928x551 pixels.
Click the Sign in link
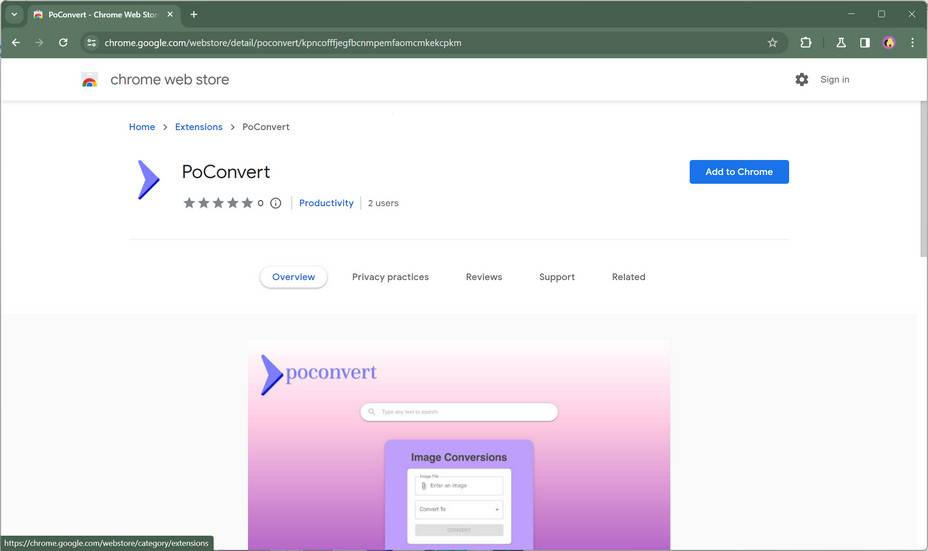834,79
